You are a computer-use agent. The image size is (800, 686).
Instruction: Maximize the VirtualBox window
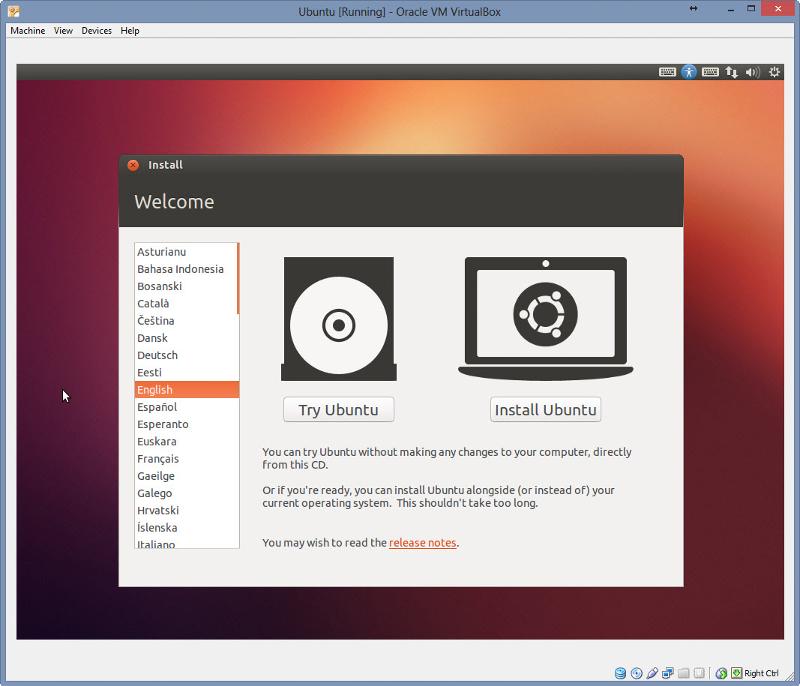751,9
